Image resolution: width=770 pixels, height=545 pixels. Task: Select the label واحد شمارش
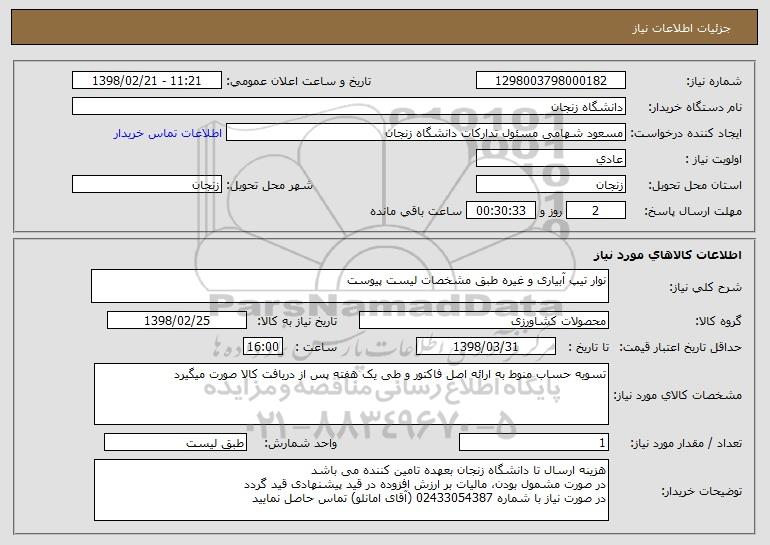(x=301, y=443)
